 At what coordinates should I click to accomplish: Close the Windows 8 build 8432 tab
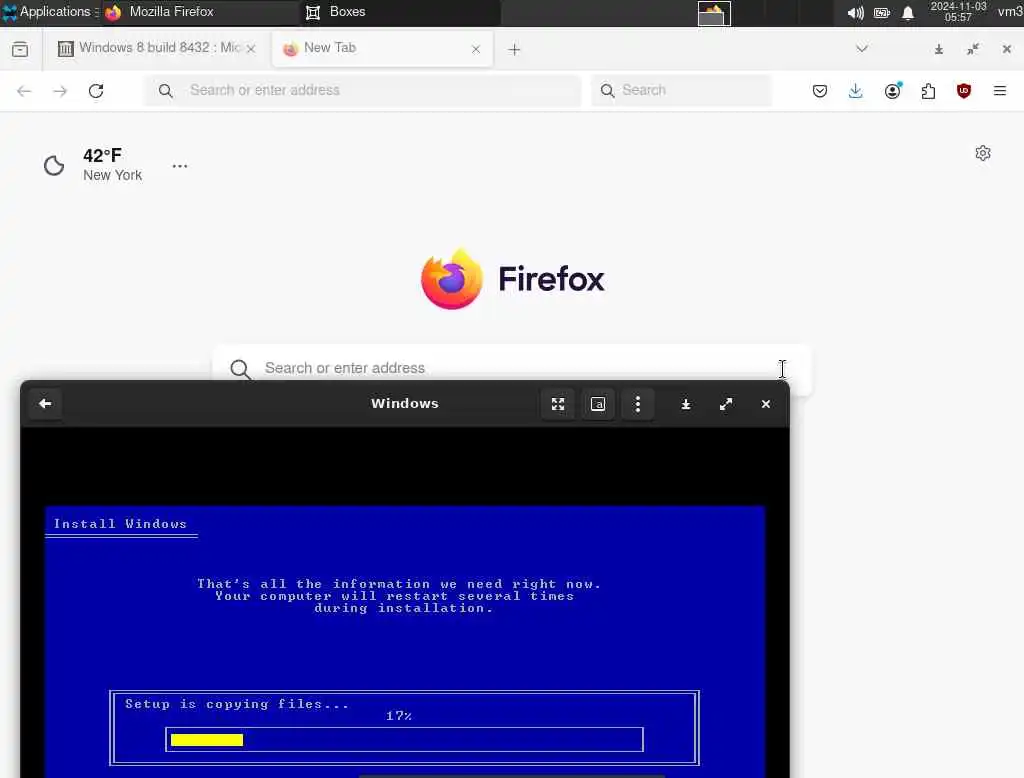click(x=251, y=49)
